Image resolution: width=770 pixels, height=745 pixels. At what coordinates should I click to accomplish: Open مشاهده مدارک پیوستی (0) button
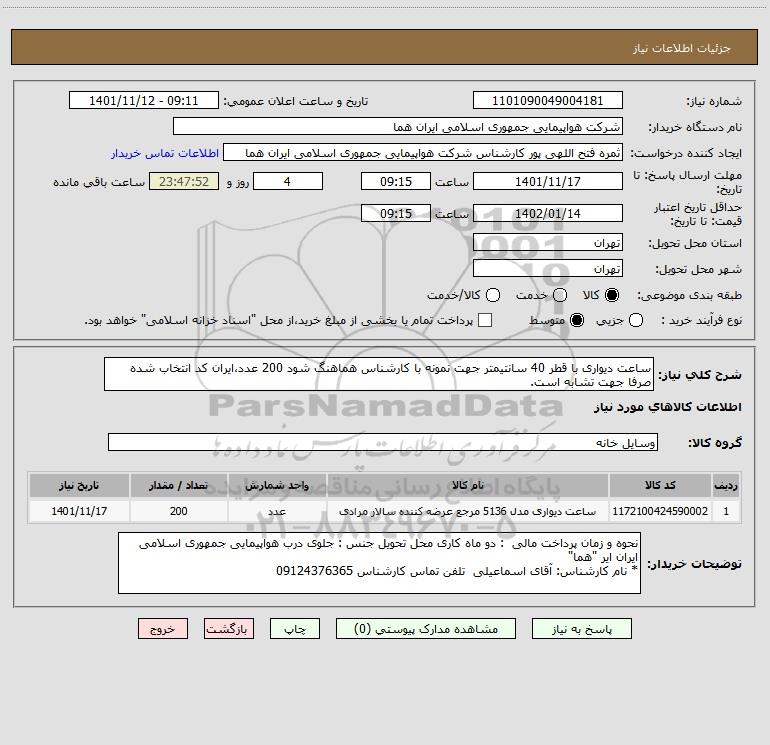point(426,629)
